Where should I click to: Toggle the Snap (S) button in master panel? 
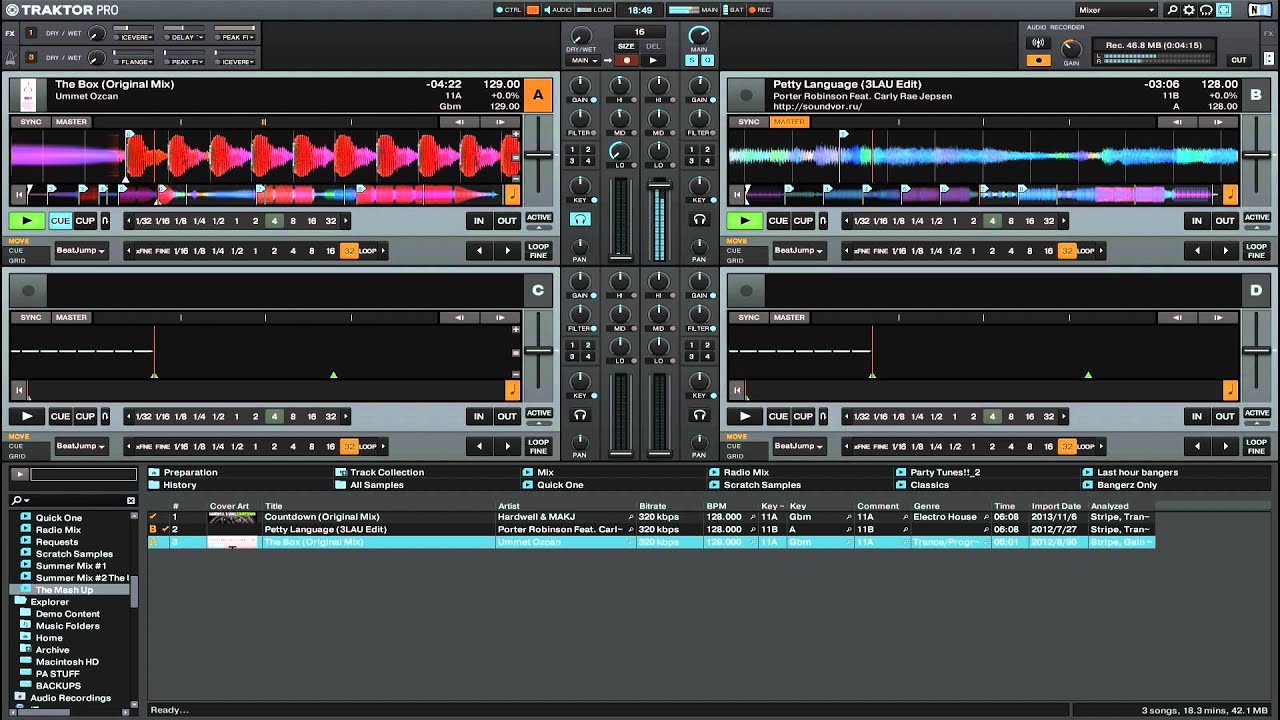691,60
